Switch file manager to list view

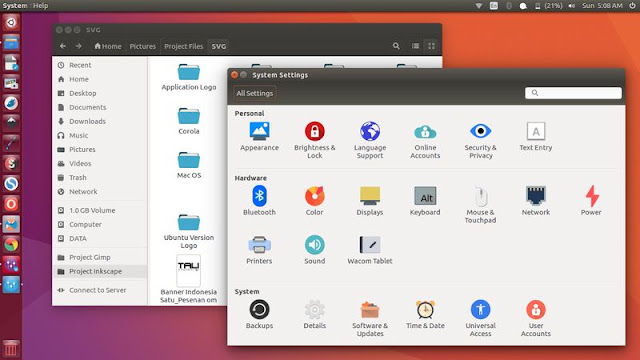click(x=415, y=46)
